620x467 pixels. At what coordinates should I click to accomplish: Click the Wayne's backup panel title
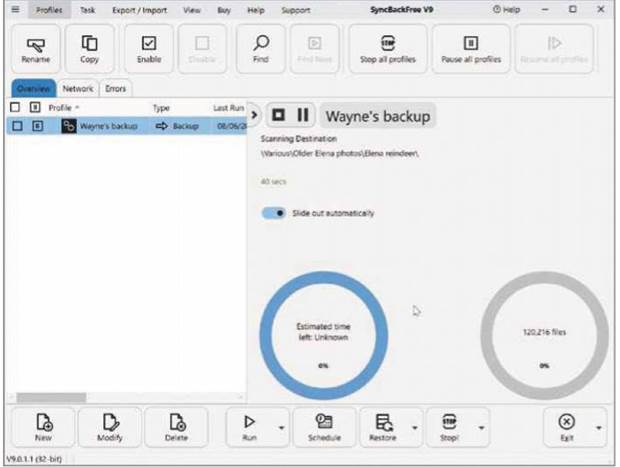(378, 116)
